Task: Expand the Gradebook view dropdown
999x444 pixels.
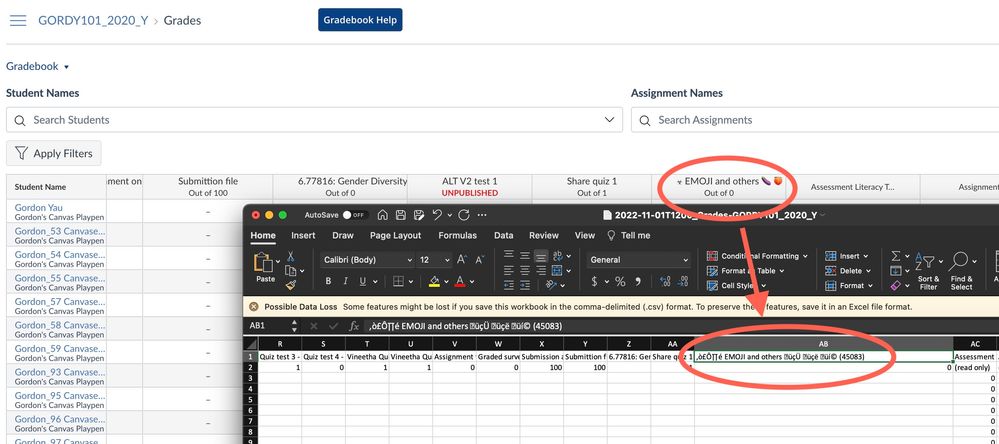Action: (x=38, y=67)
